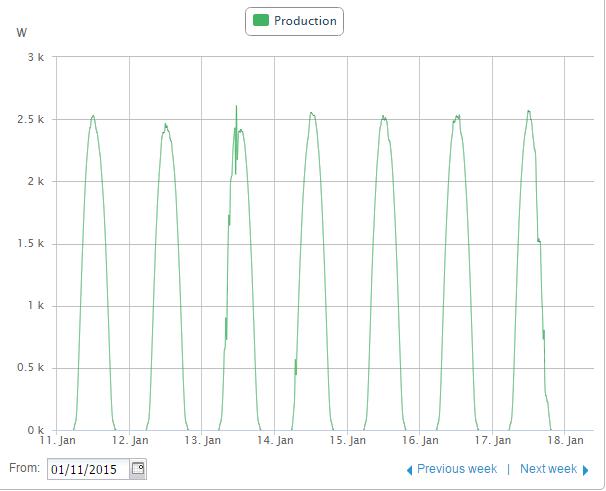The image size is (606, 491).
Task: Select the 16 Jan production peak
Action: (x=457, y=116)
